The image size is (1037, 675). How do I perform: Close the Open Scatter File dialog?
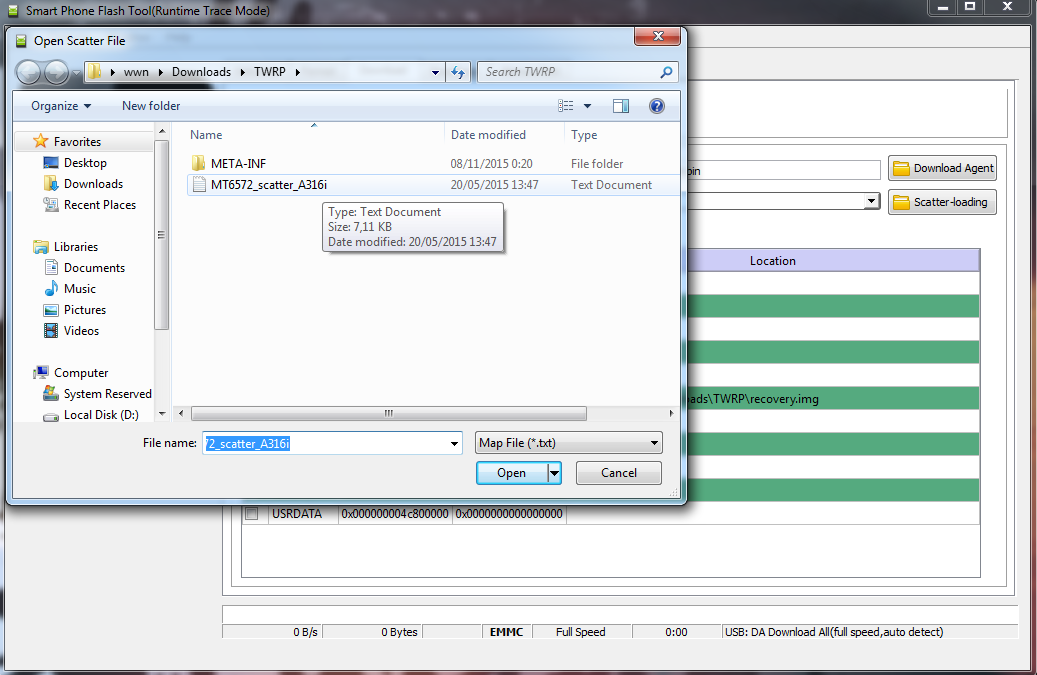coord(657,36)
